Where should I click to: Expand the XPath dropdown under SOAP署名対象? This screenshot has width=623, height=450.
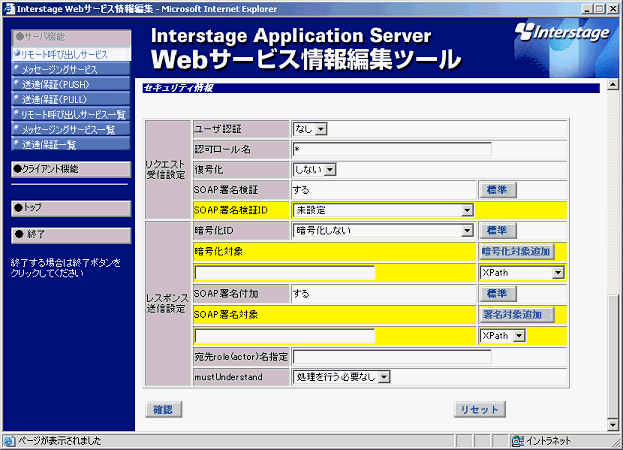(503, 336)
